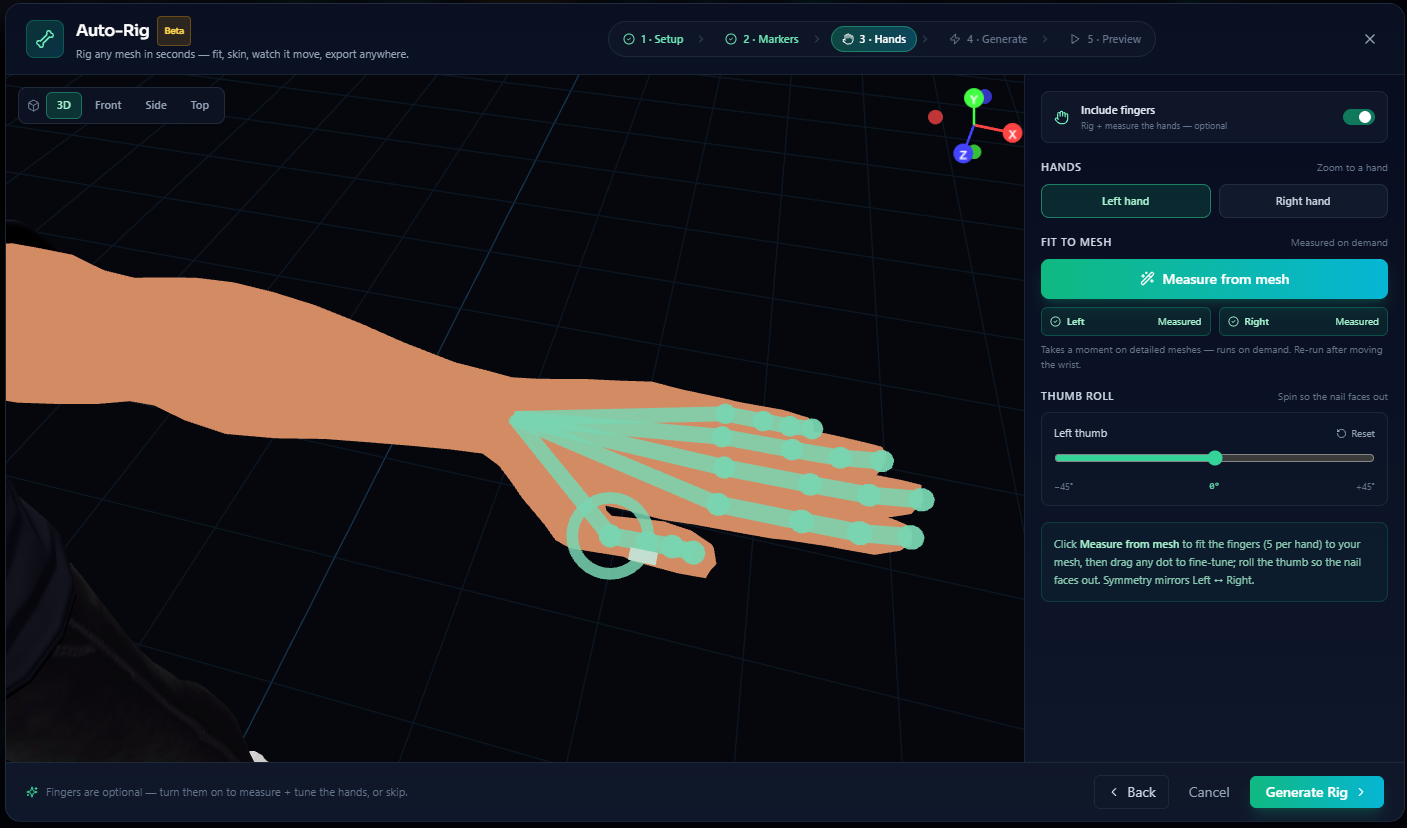Go to step 1 Setup
Image resolution: width=1407 pixels, height=828 pixels.
(653, 39)
